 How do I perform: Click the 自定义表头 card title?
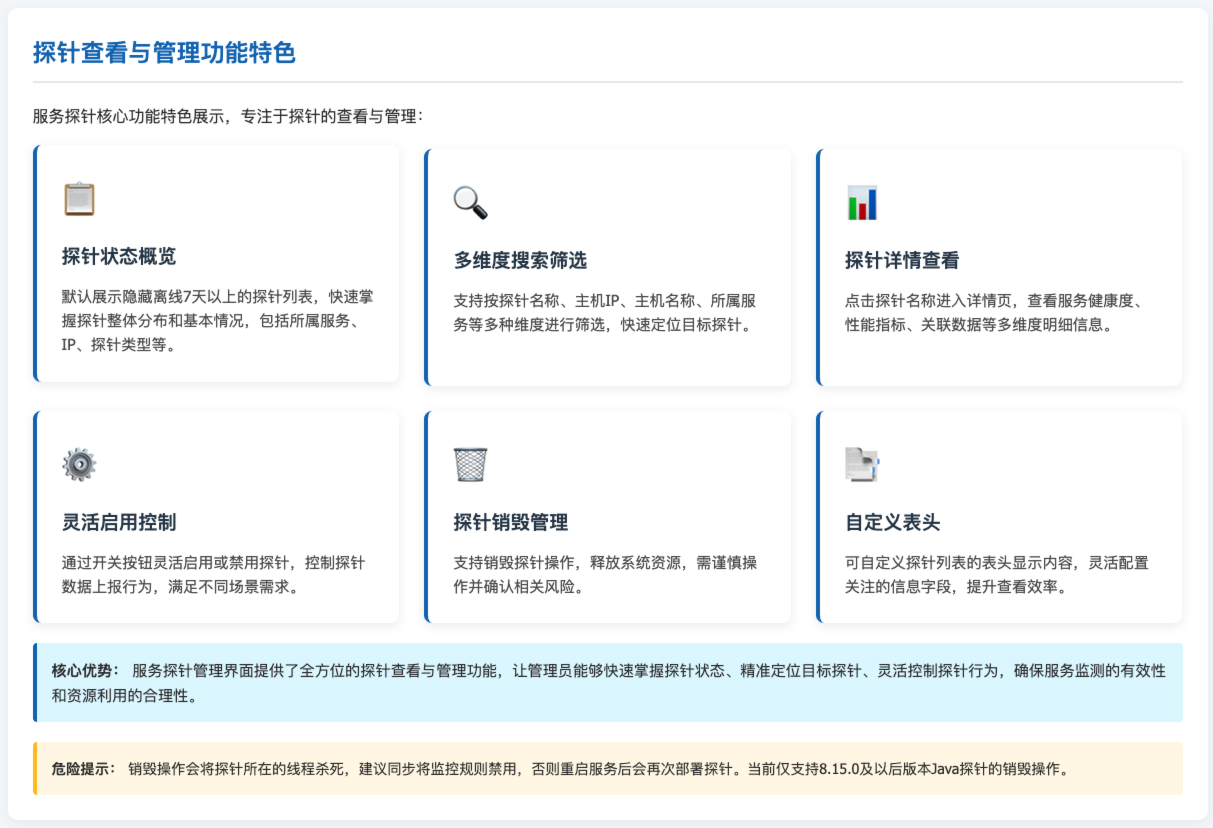[892, 522]
